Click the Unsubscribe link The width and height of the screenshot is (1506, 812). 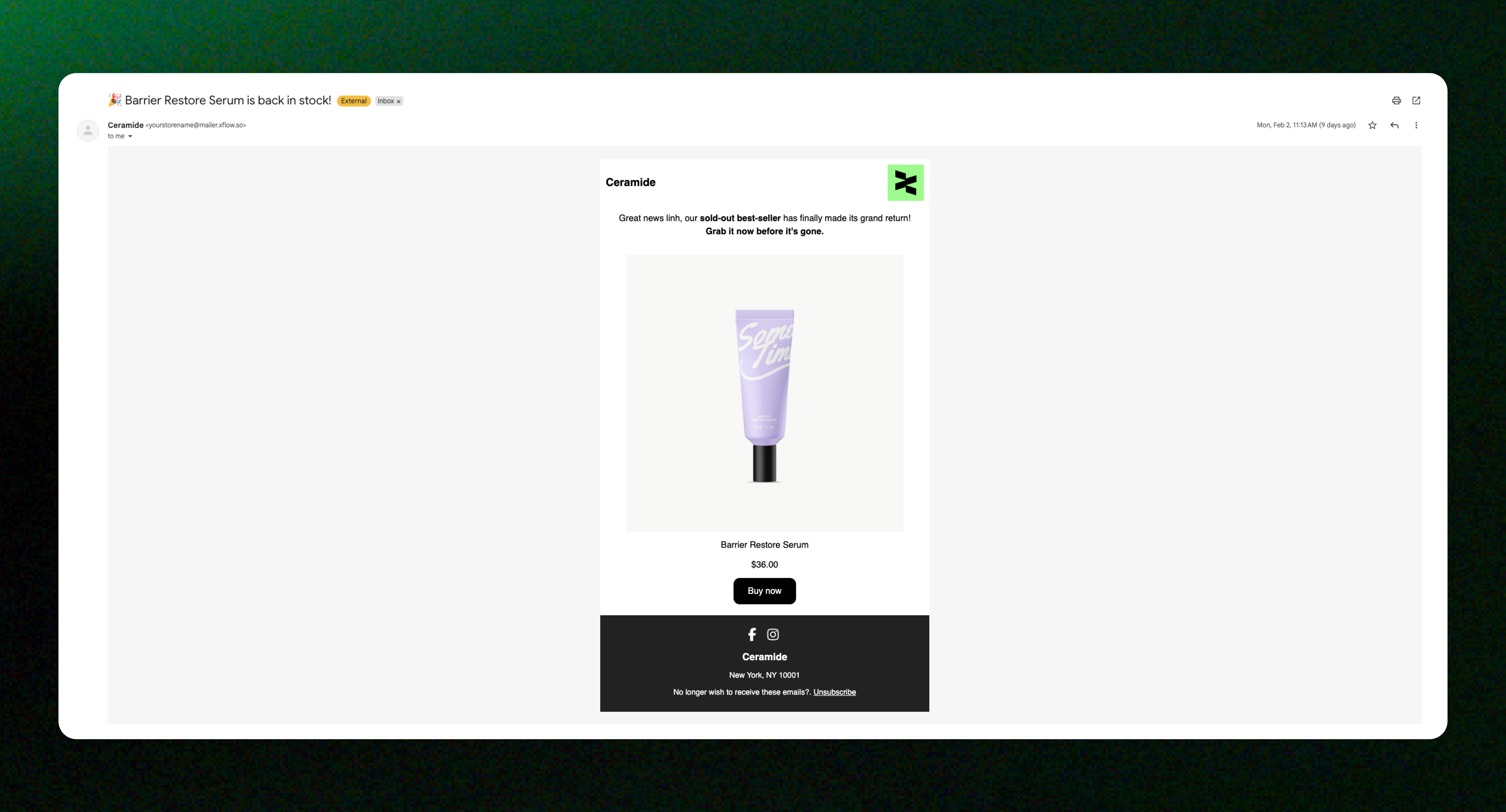tap(834, 692)
